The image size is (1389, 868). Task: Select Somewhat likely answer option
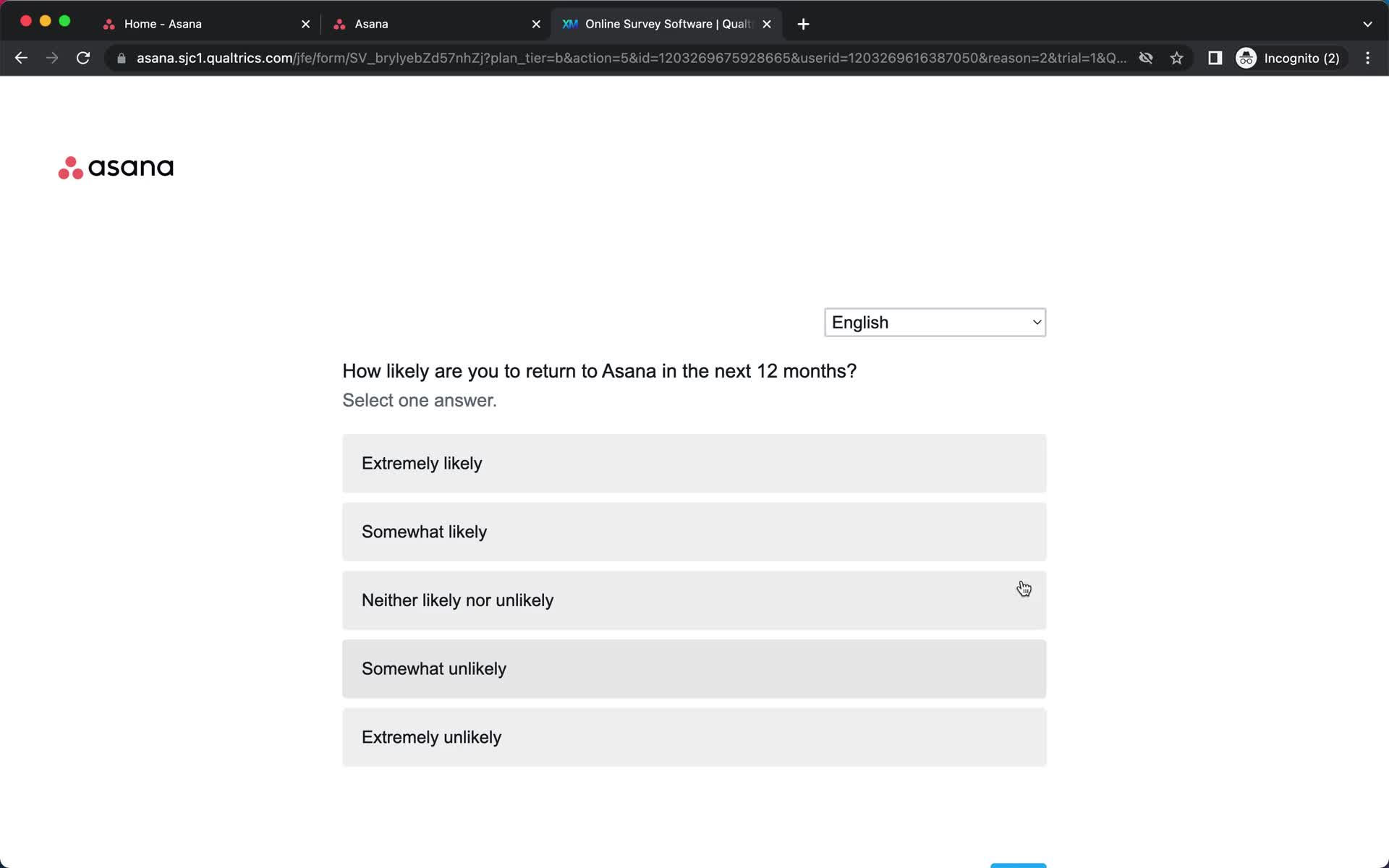pyautogui.click(x=694, y=531)
